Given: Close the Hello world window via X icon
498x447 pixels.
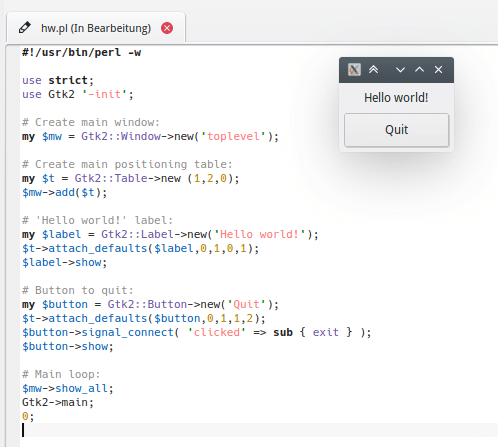Looking at the screenshot, I should tap(438, 70).
